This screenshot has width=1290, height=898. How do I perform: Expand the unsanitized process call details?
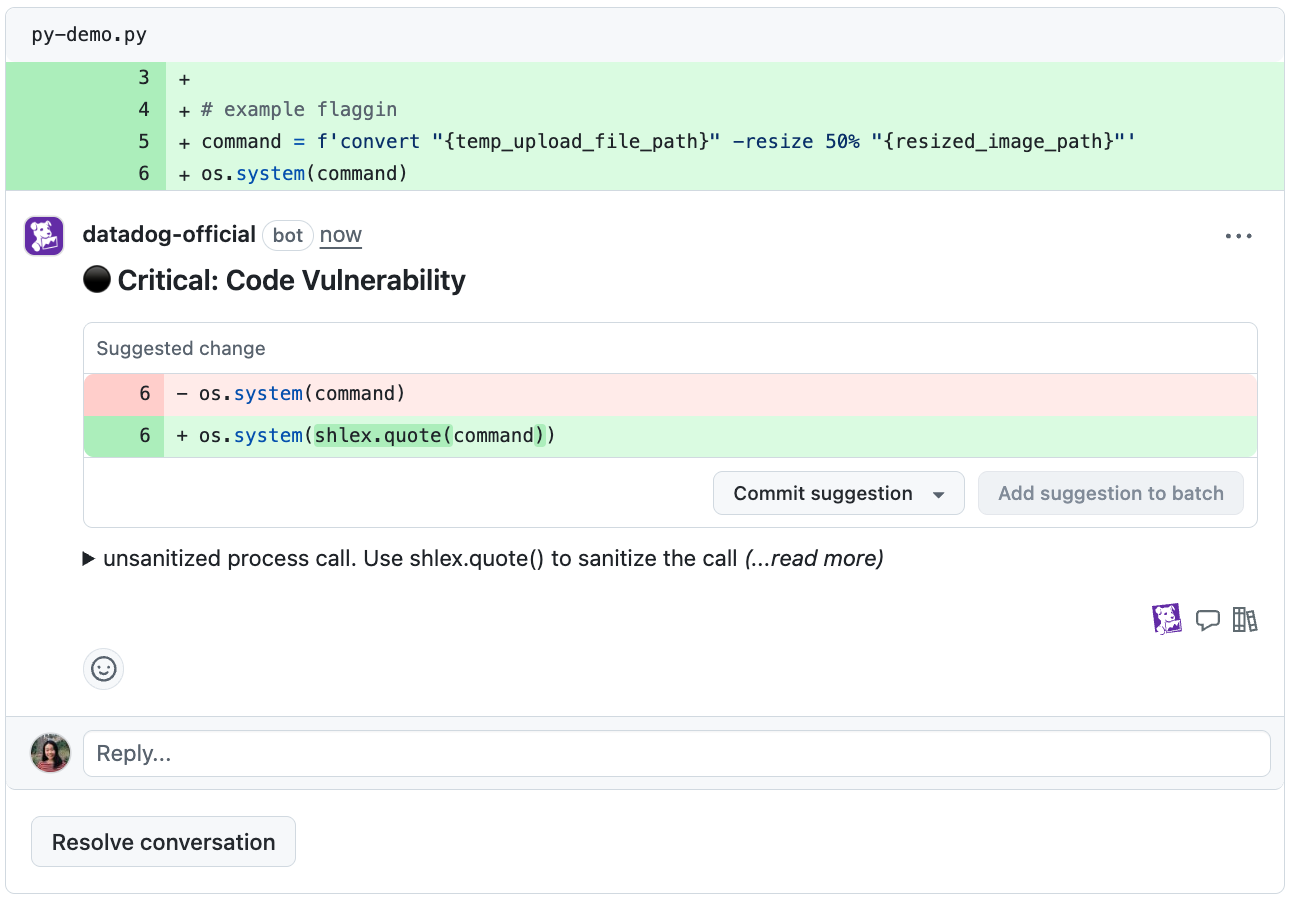pyautogui.click(x=89, y=559)
